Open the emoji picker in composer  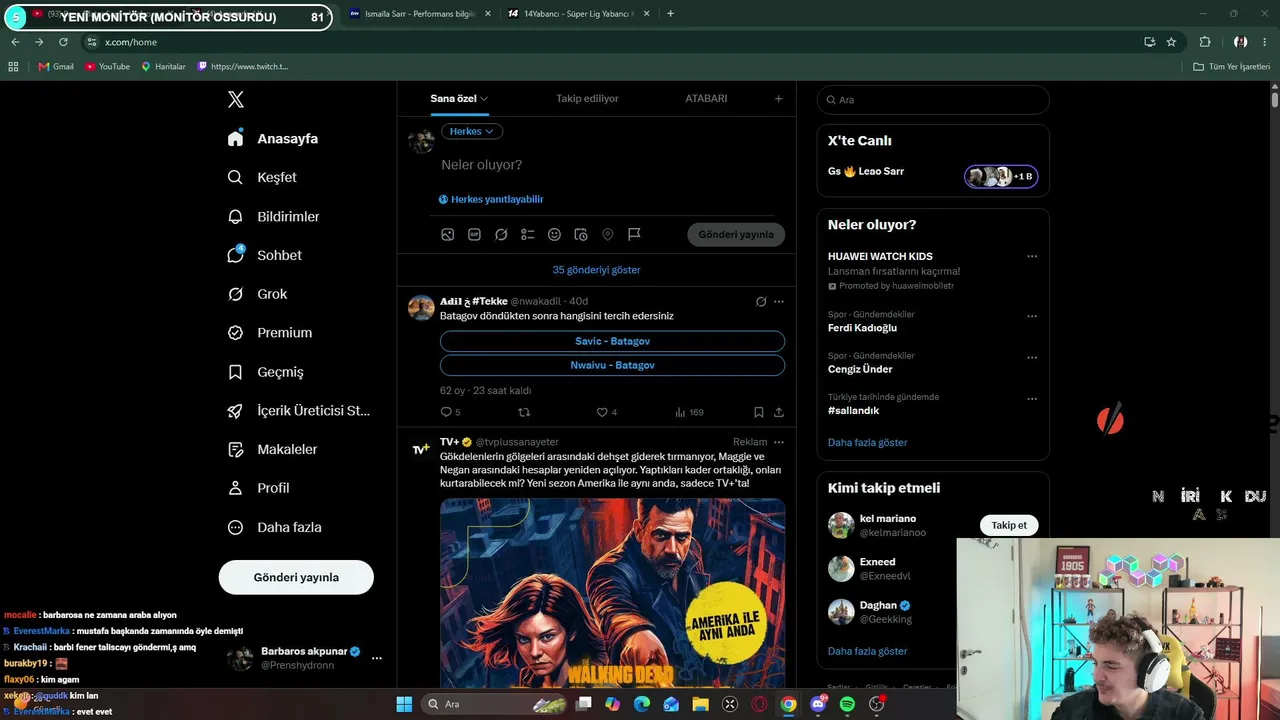click(554, 234)
